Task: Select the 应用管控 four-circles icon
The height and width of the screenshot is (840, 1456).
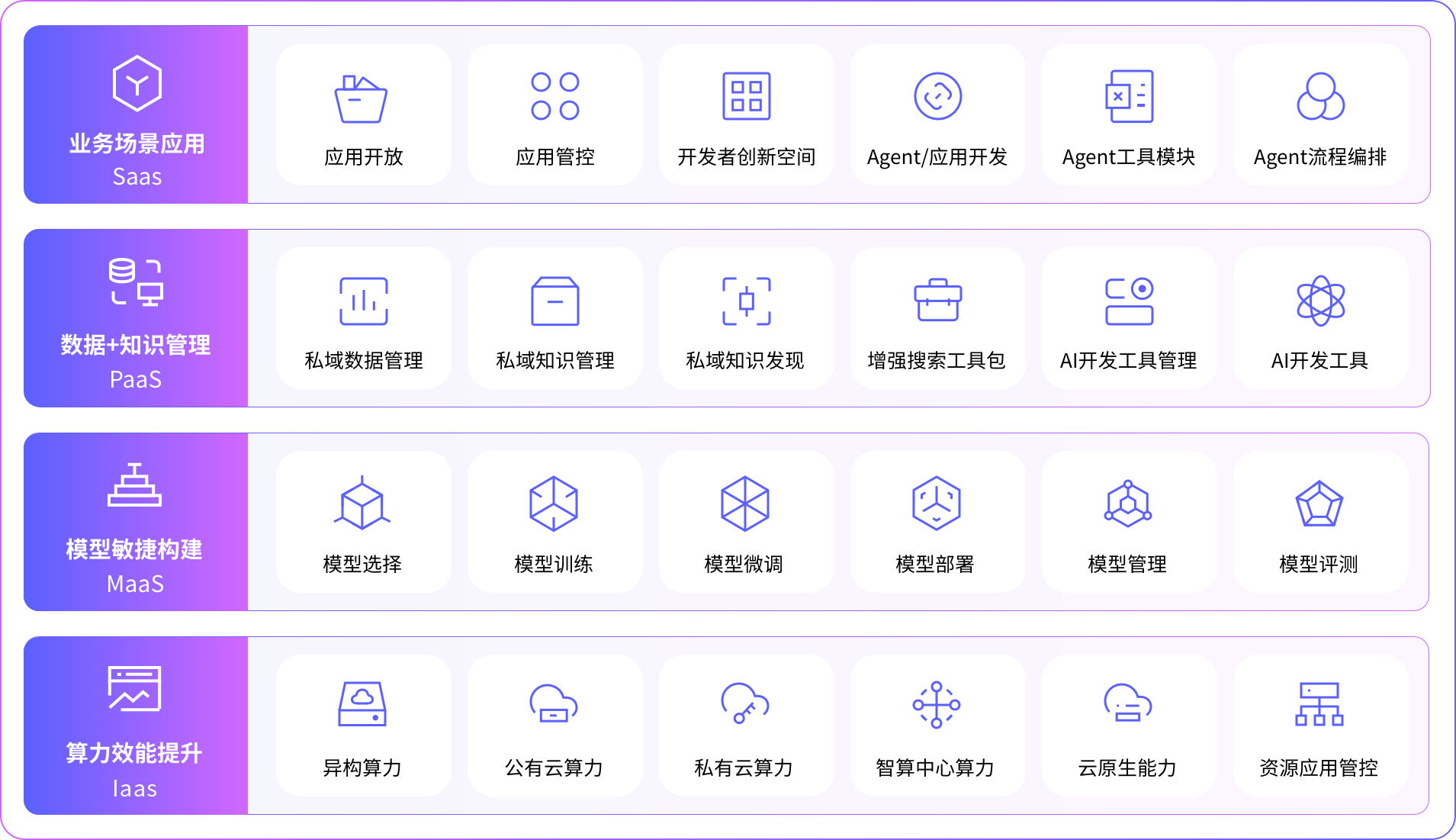Action: [554, 96]
